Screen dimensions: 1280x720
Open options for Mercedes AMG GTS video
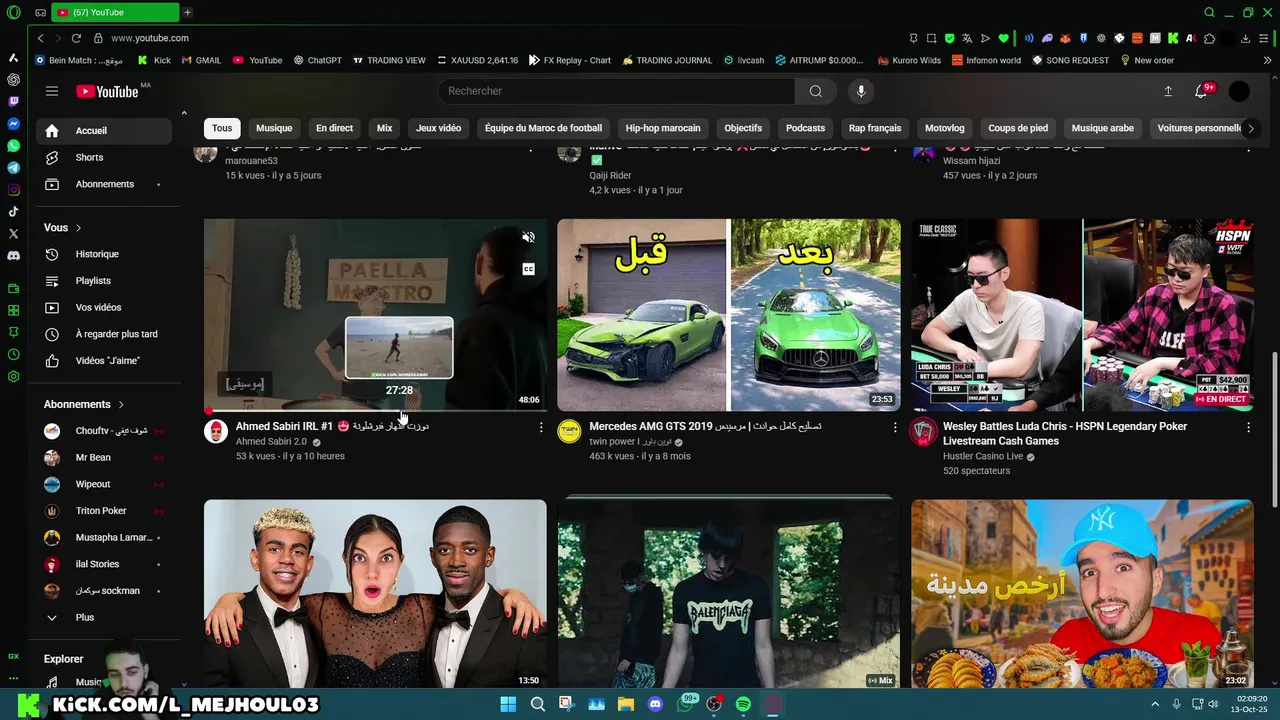click(895, 428)
